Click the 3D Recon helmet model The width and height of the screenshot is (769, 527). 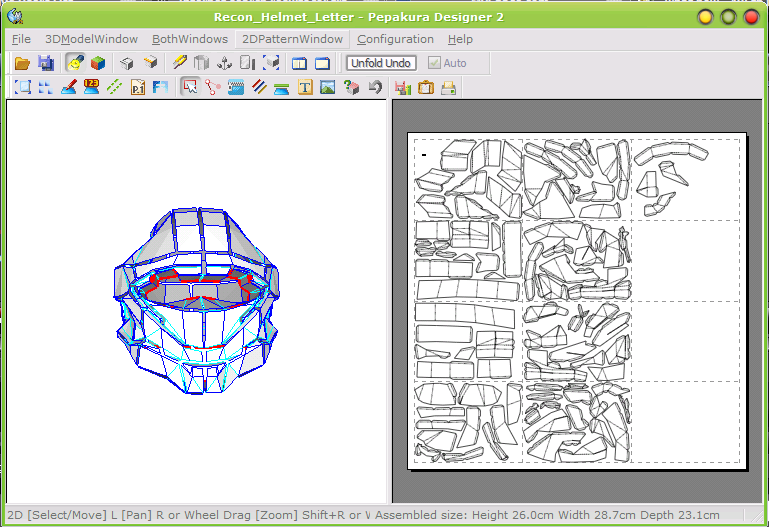click(197, 301)
